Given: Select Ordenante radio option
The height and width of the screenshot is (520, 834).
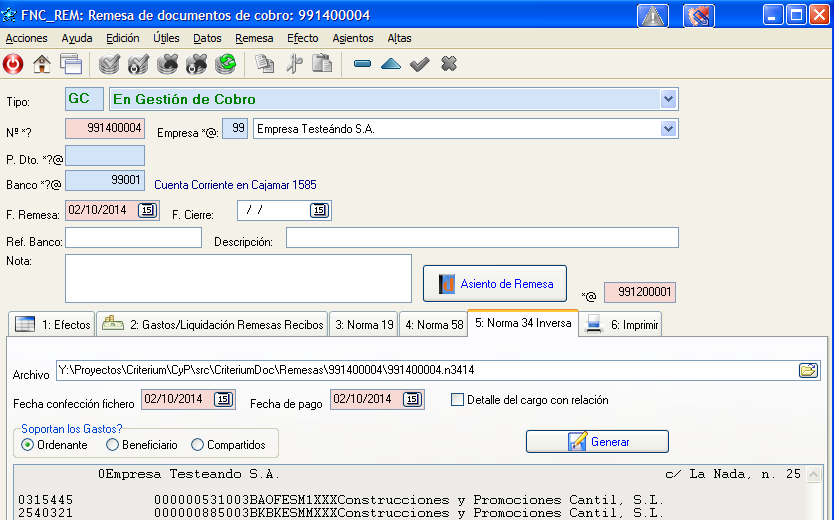Looking at the screenshot, I should [x=27, y=445].
